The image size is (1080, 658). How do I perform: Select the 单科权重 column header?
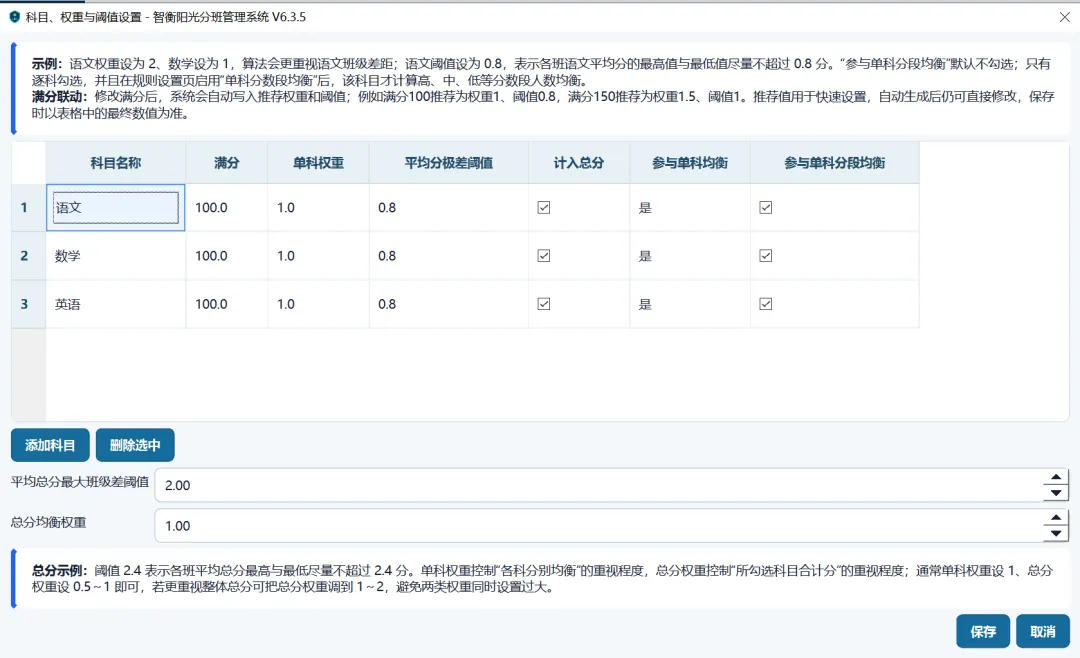pyautogui.click(x=318, y=163)
